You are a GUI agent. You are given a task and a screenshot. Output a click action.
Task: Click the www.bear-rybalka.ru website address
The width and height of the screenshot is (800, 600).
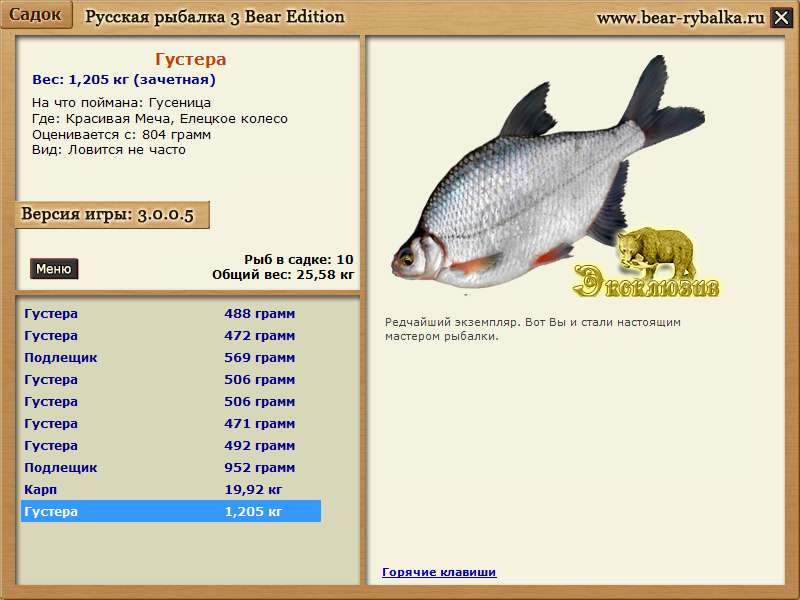(680, 17)
